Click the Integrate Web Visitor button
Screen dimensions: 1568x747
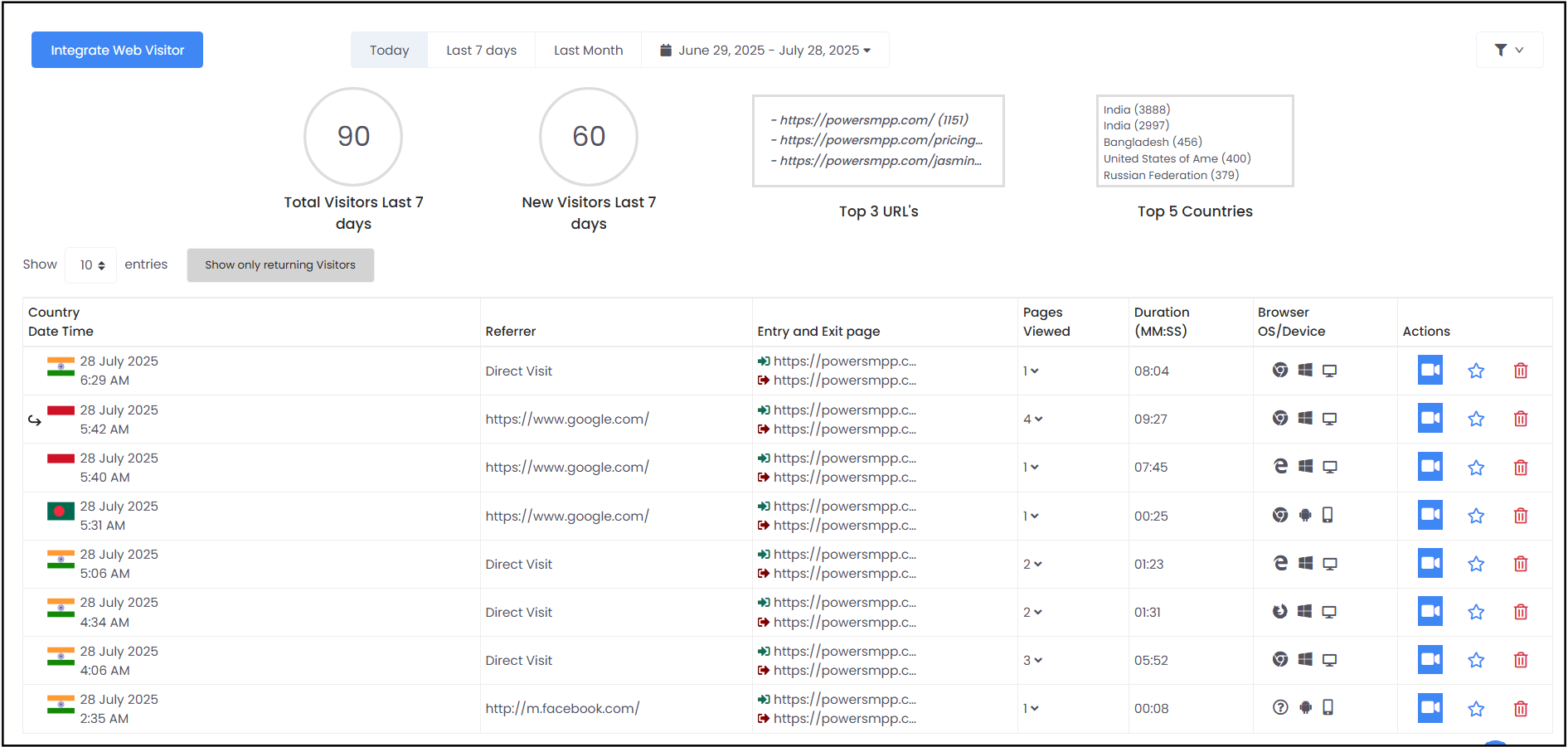click(117, 50)
